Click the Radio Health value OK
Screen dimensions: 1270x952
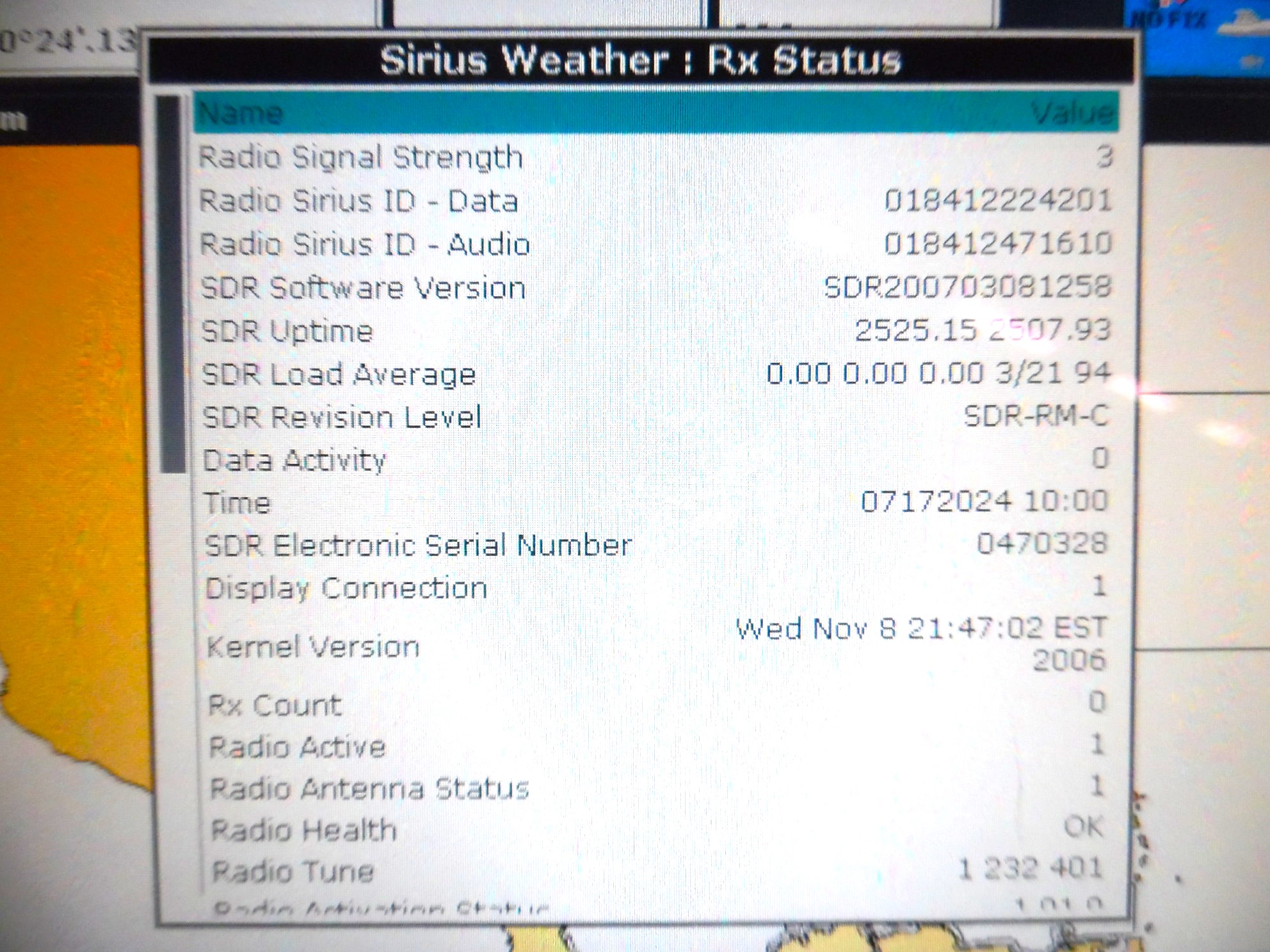pyautogui.click(x=1084, y=828)
